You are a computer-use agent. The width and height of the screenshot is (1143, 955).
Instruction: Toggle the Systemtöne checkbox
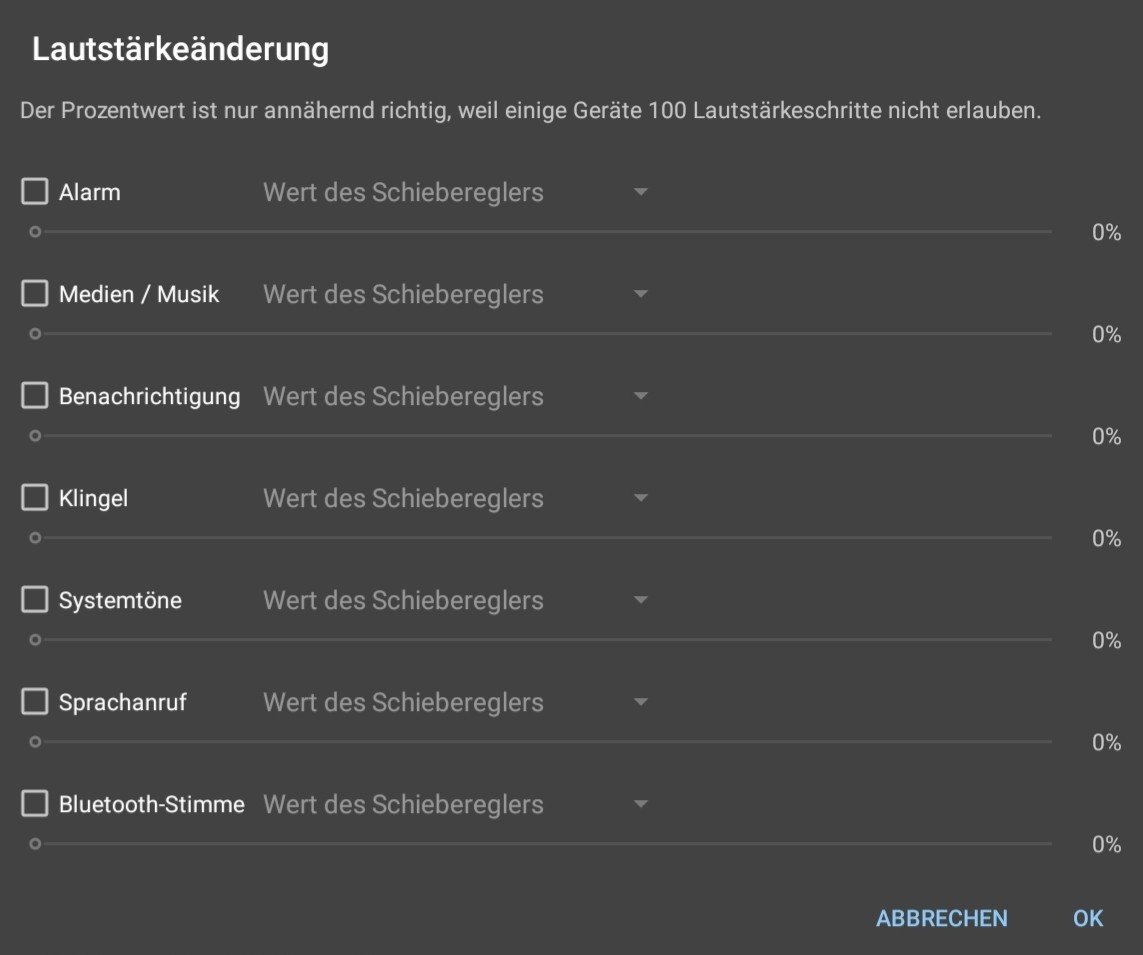[x=35, y=600]
